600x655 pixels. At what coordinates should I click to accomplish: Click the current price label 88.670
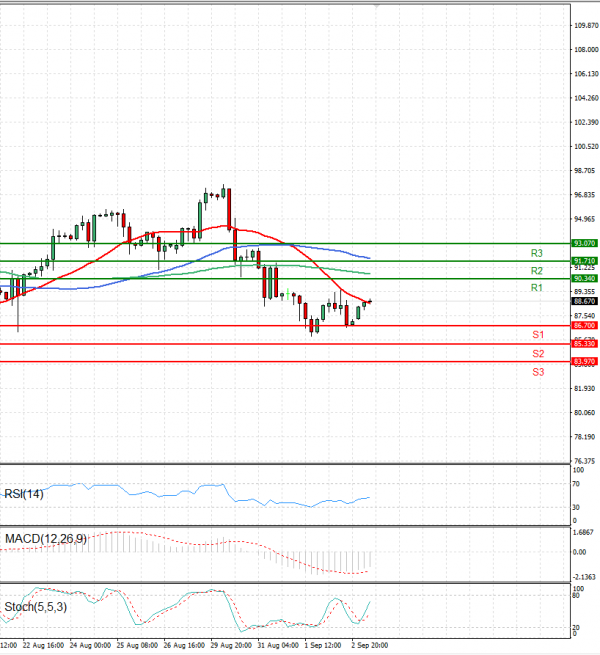pos(585,301)
